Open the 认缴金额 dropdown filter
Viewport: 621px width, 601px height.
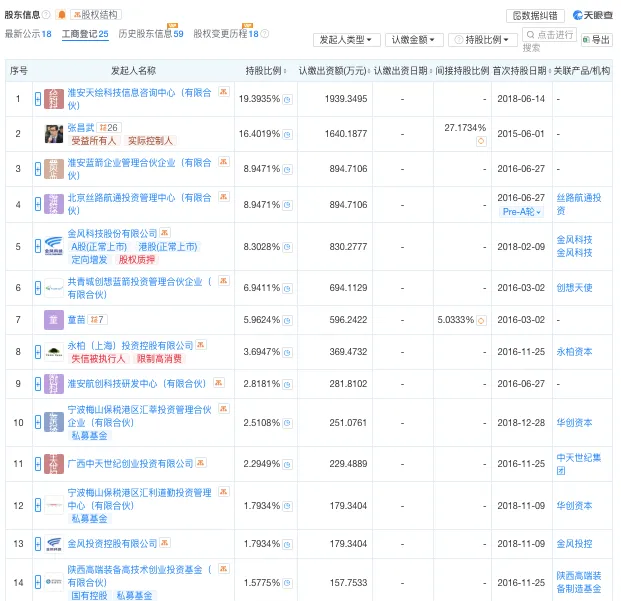point(414,40)
